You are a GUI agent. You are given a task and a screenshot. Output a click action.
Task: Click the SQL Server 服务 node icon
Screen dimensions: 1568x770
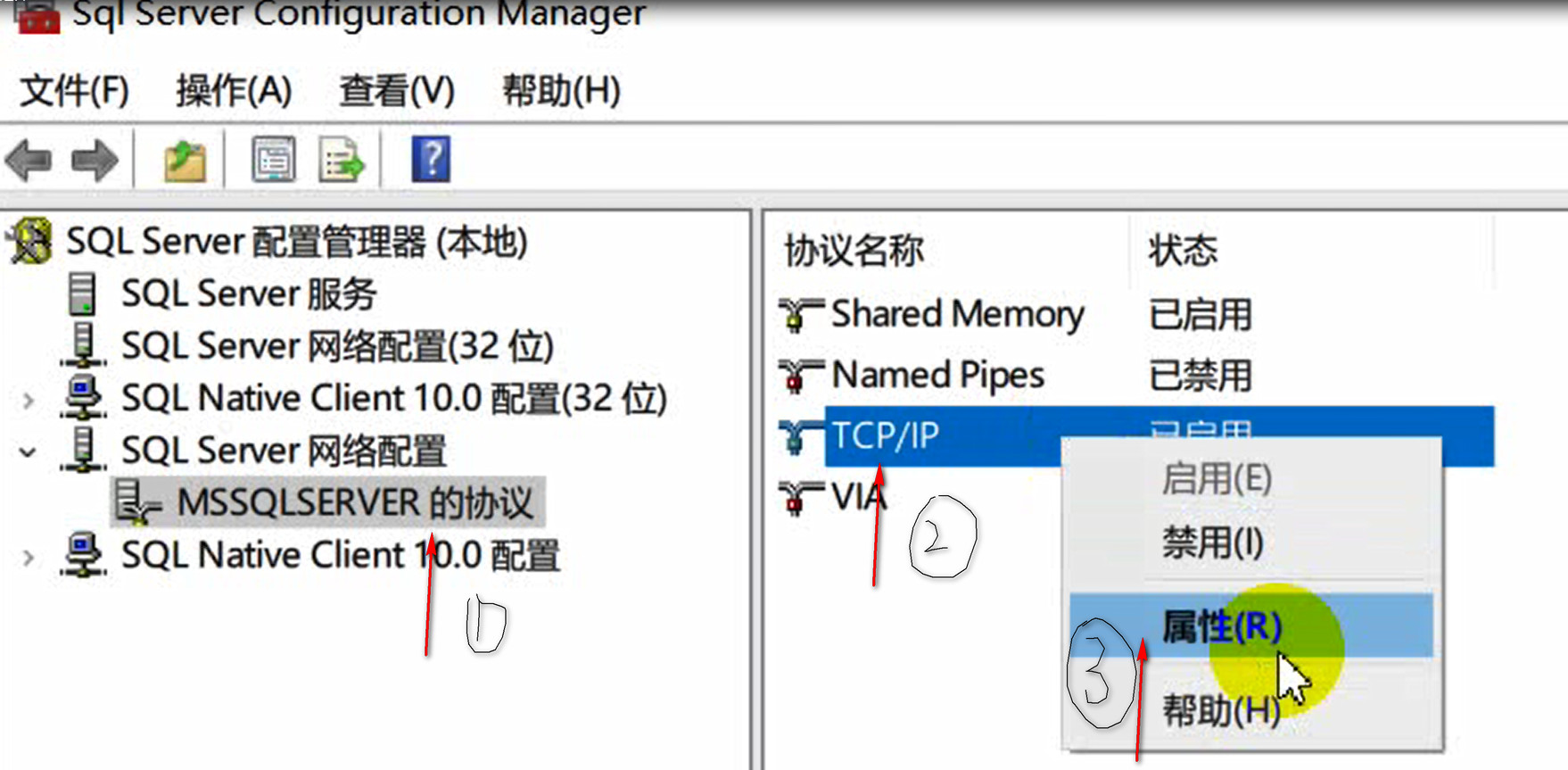82,294
